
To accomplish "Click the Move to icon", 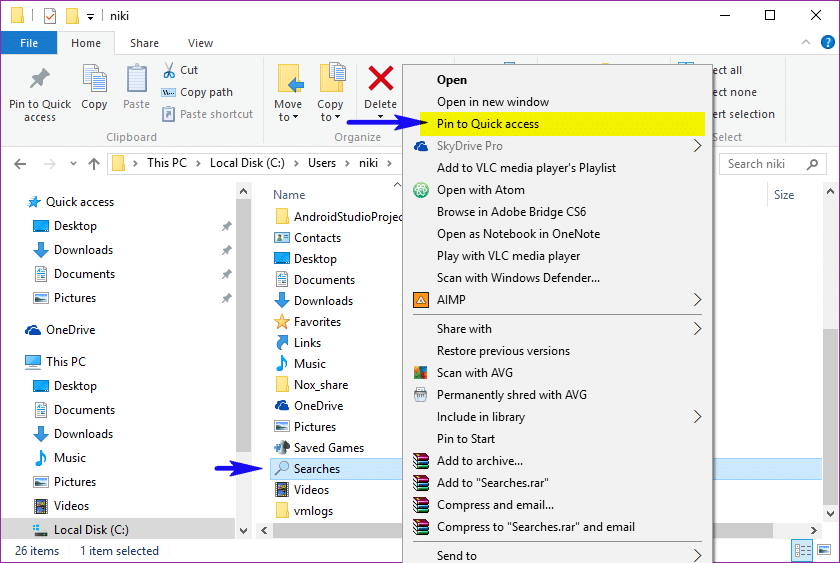I will click(x=290, y=78).
